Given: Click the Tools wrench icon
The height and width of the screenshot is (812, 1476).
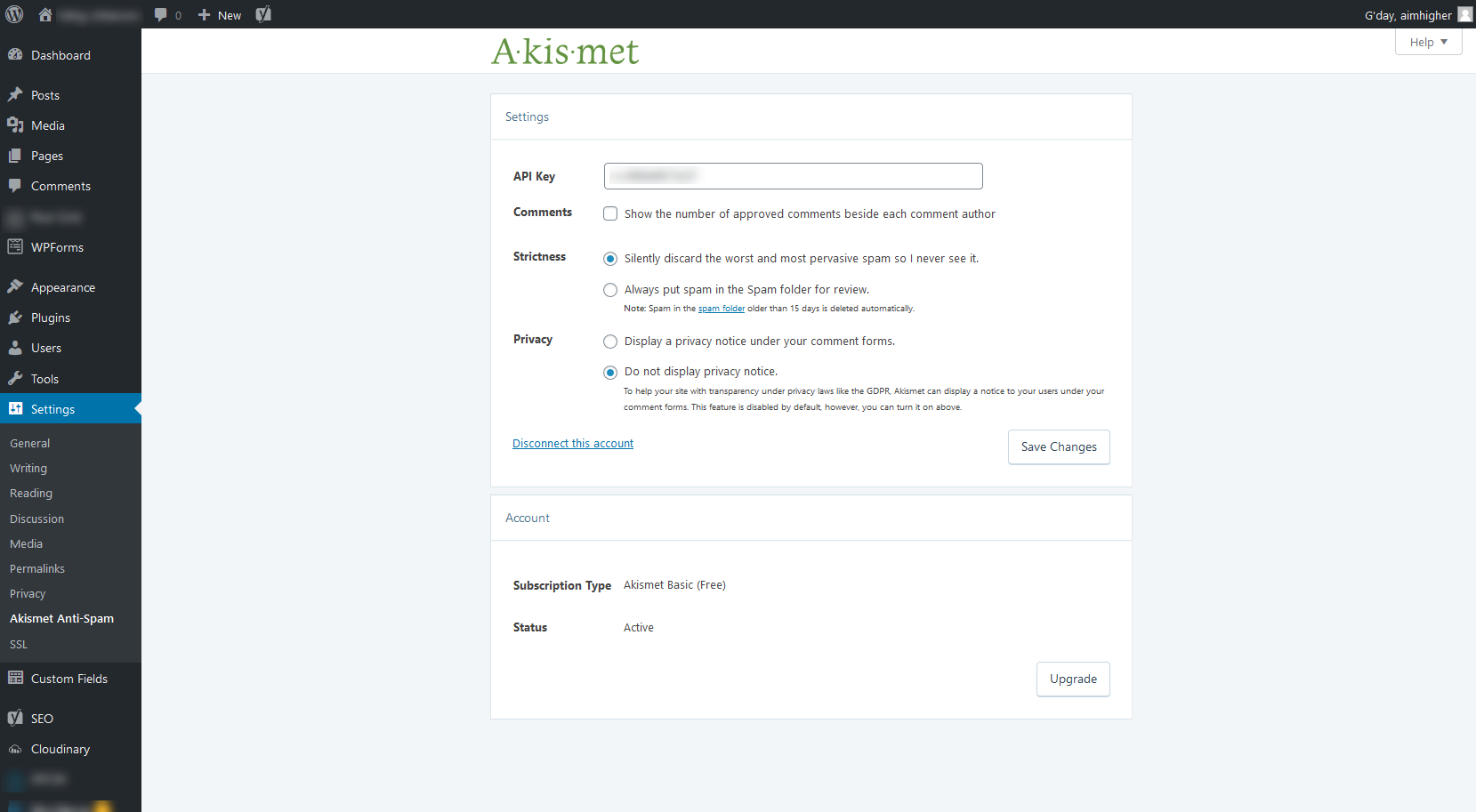Looking at the screenshot, I should point(15,378).
